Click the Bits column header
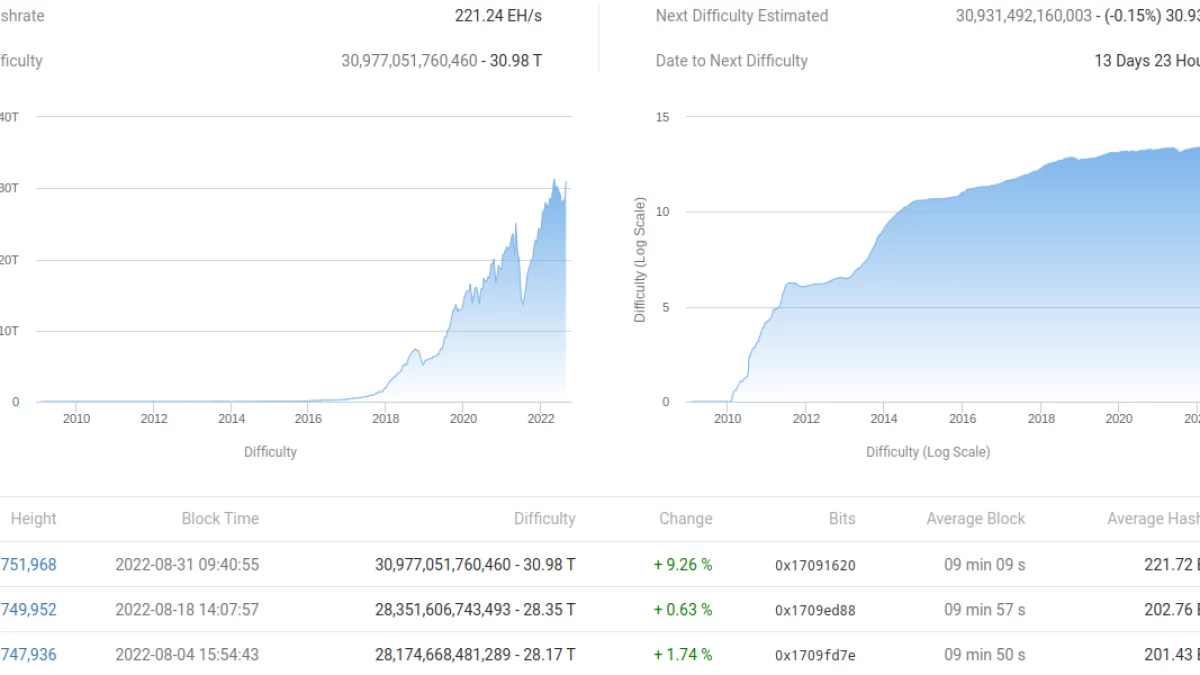 coord(842,519)
